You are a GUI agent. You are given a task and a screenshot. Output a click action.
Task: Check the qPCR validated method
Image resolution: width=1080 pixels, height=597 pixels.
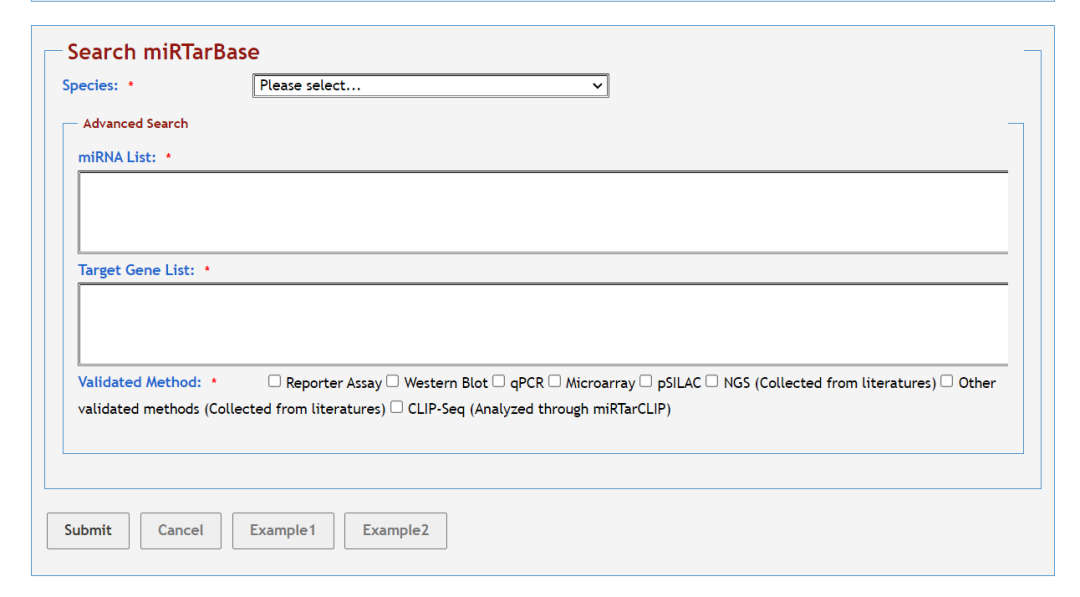coord(499,382)
